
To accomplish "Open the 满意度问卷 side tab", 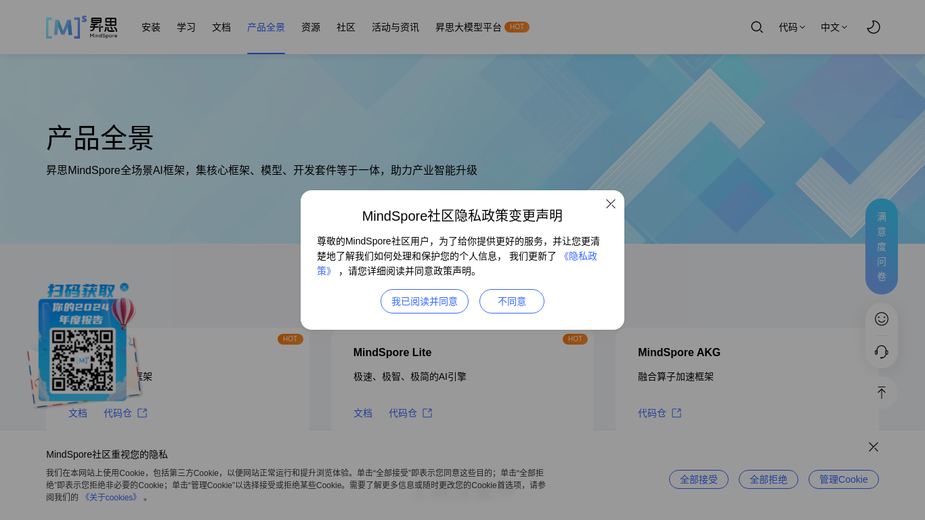I will (x=881, y=247).
